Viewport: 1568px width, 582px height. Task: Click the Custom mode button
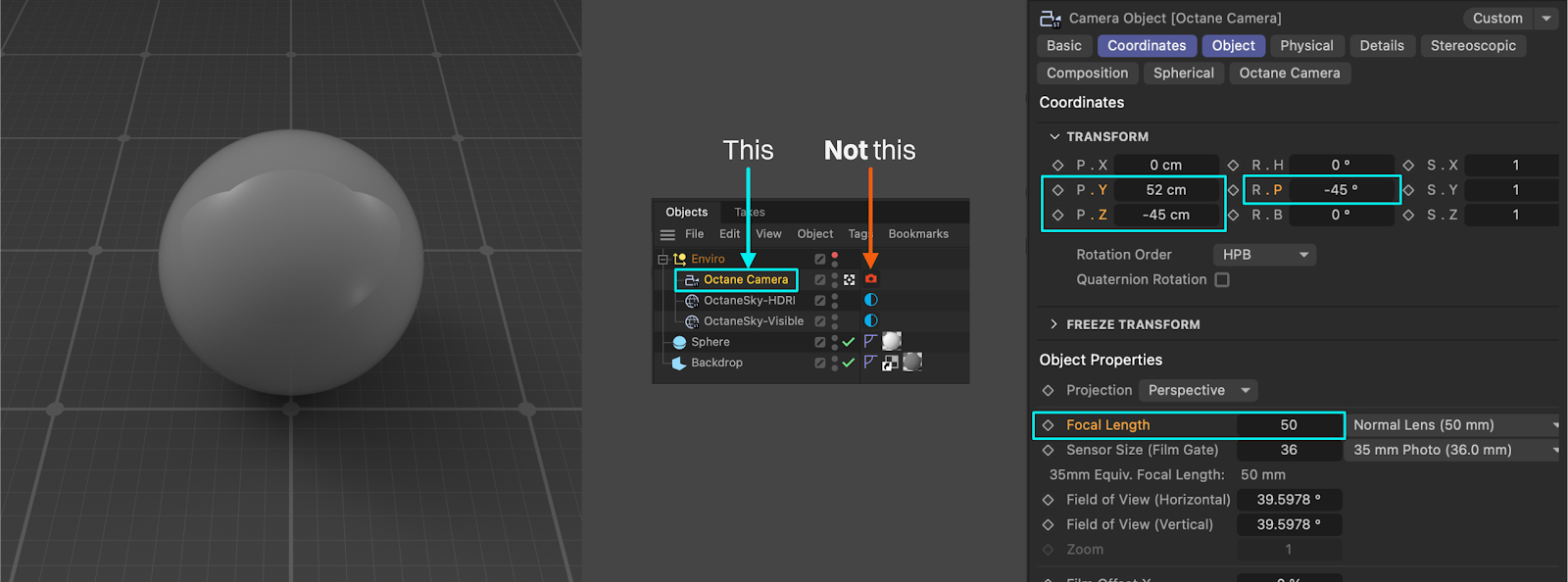click(1497, 19)
